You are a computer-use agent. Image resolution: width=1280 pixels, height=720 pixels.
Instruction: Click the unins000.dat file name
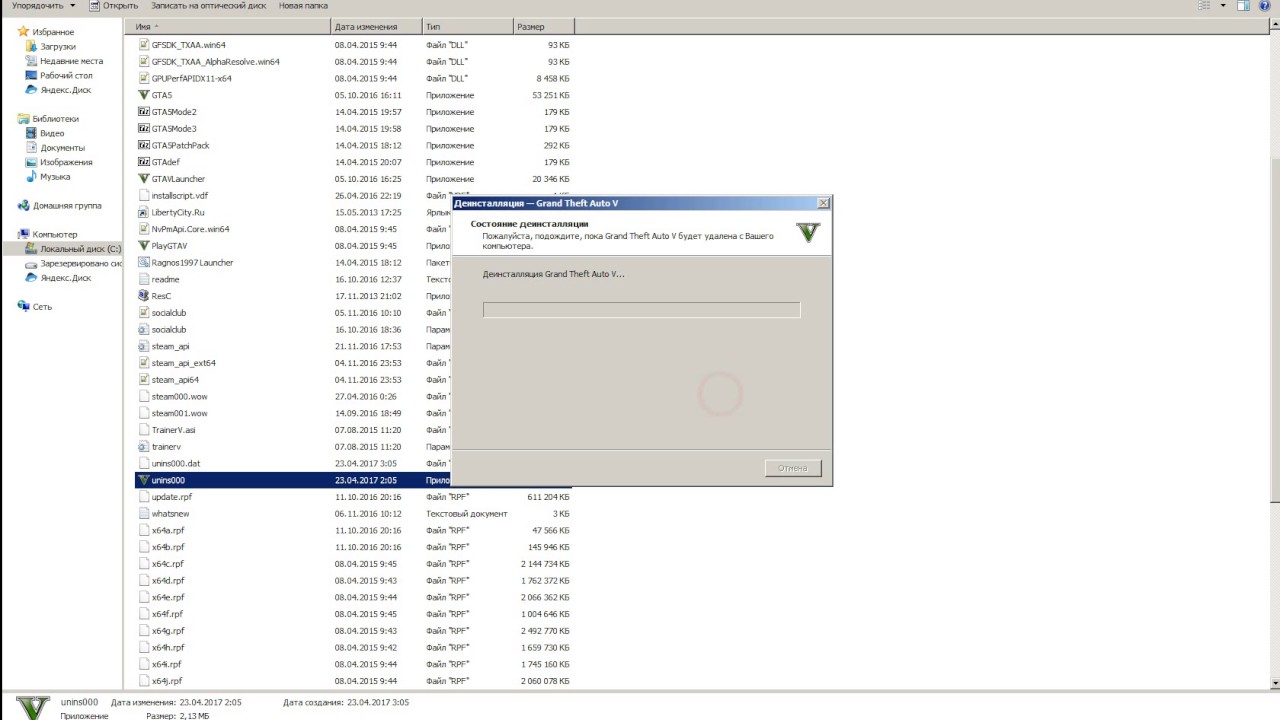click(x=176, y=463)
